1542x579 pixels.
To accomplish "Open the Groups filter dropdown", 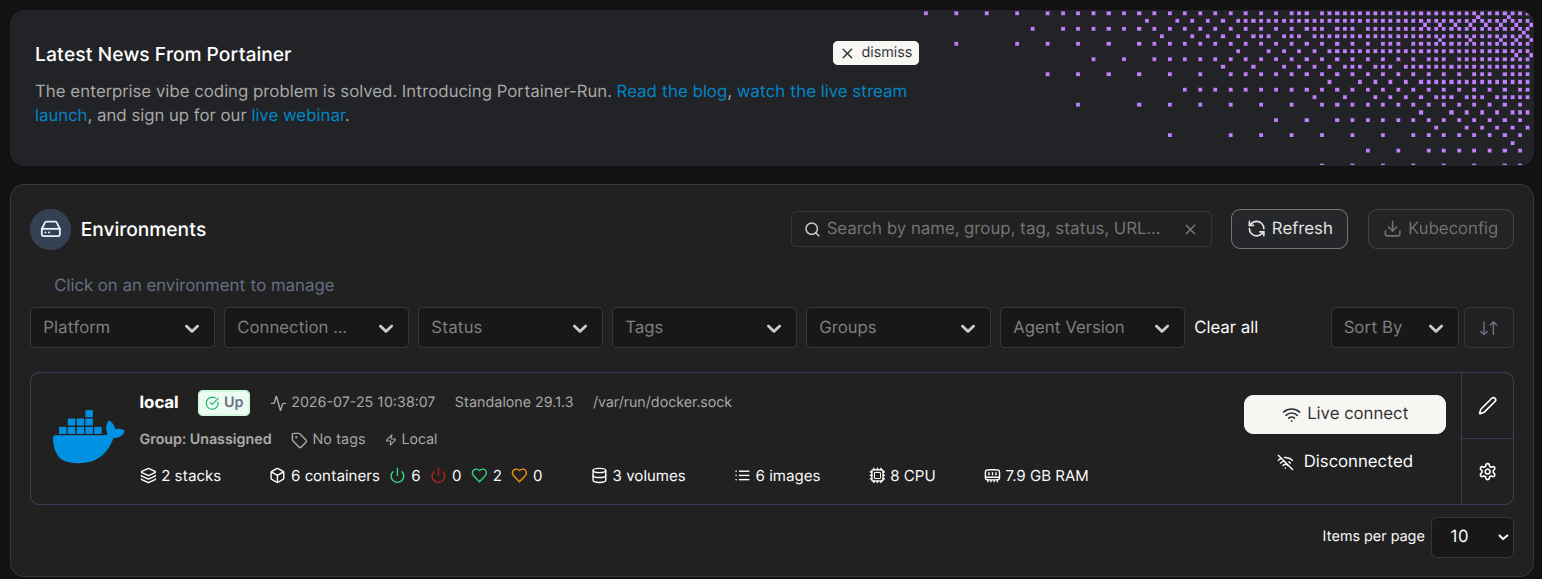I will click(899, 327).
